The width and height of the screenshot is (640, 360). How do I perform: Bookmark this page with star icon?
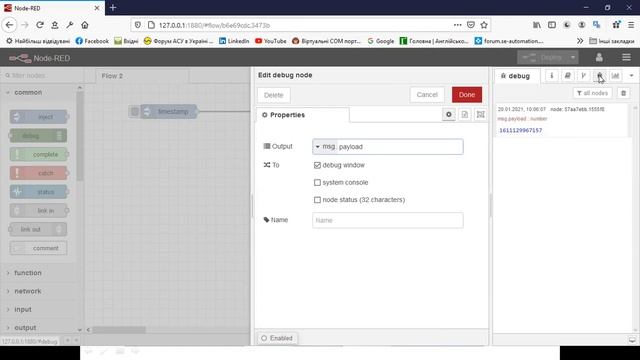pyautogui.click(x=484, y=25)
